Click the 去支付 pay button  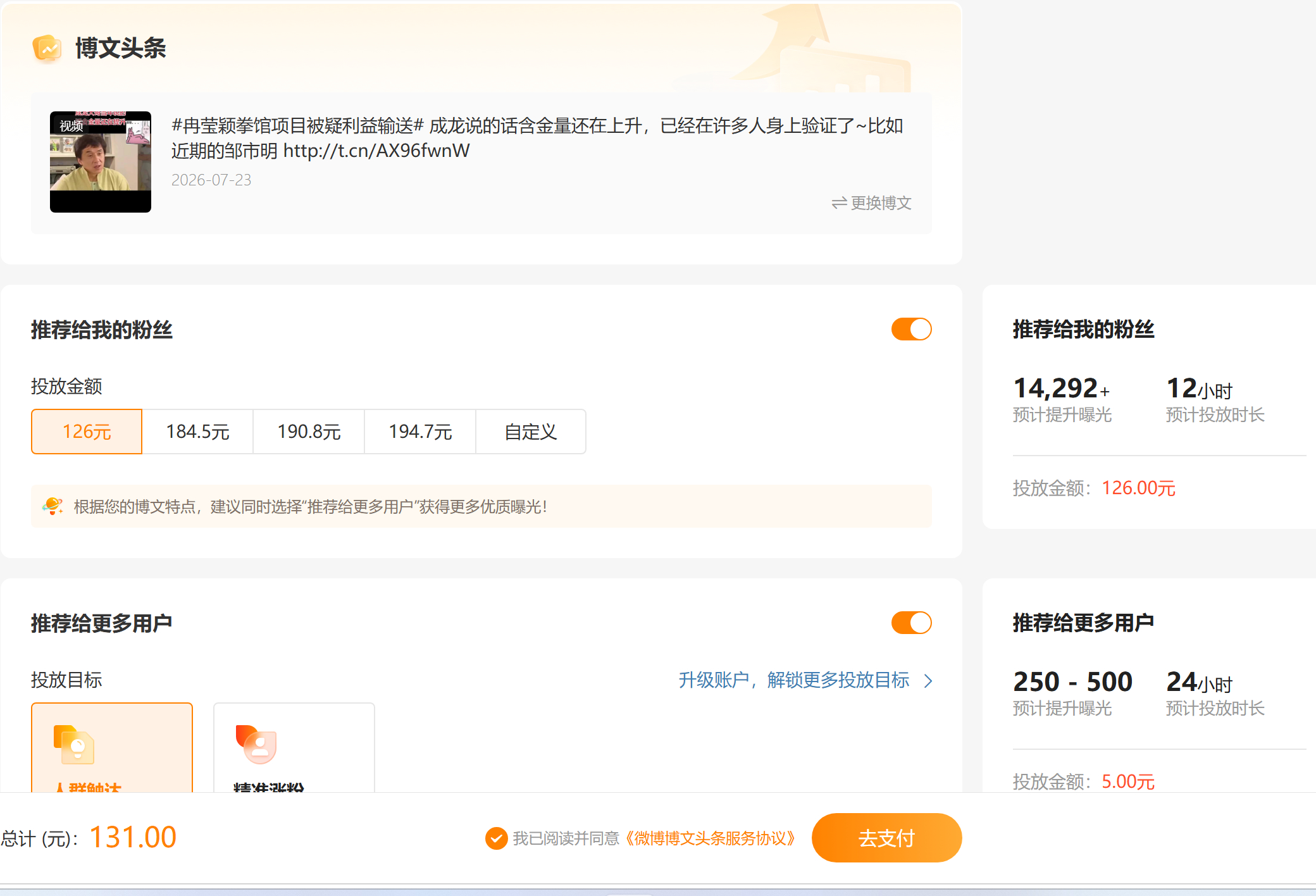coord(886,838)
